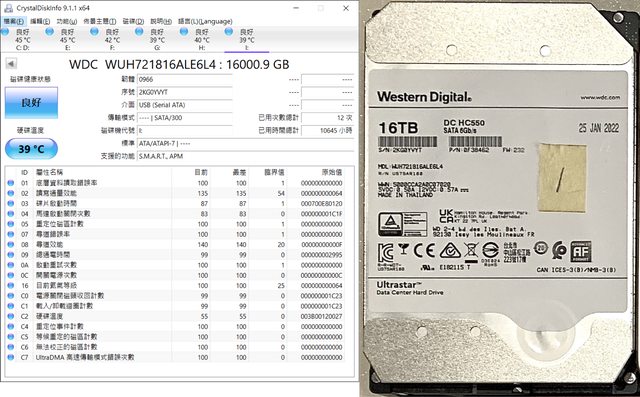
Task: Click the serial number field 2KG0YVYT
Action: click(x=184, y=92)
